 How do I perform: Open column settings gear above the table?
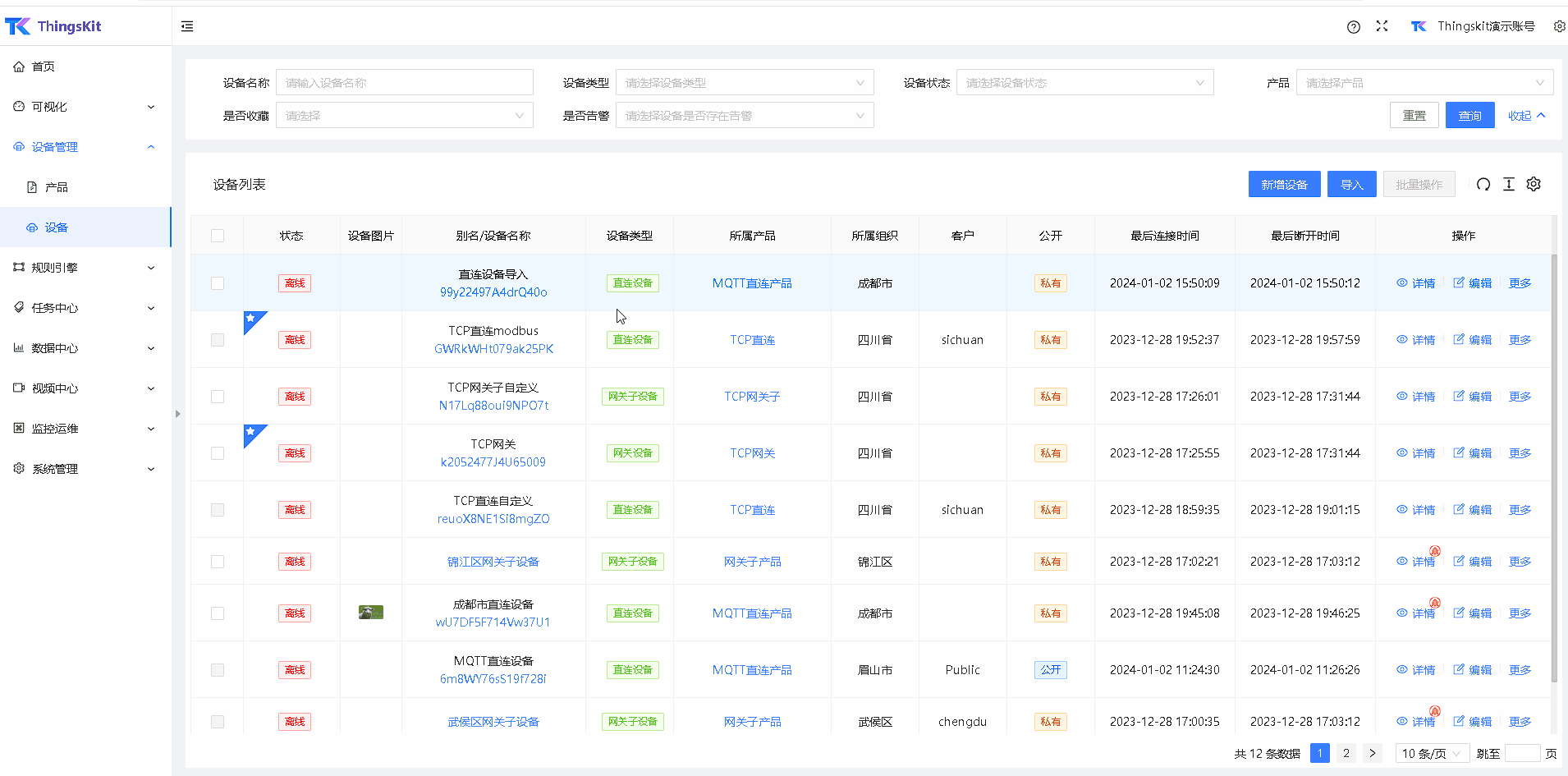click(1534, 185)
